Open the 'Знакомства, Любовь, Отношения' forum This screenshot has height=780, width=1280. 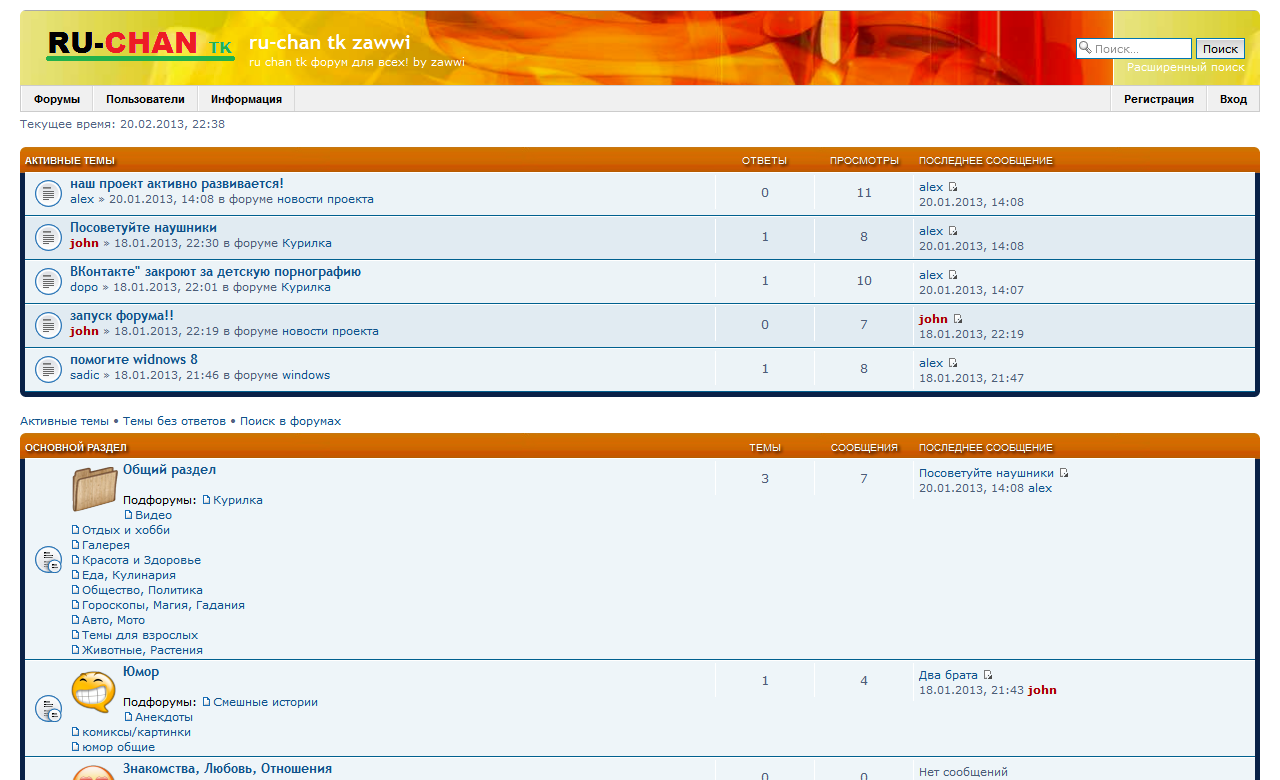tap(227, 768)
